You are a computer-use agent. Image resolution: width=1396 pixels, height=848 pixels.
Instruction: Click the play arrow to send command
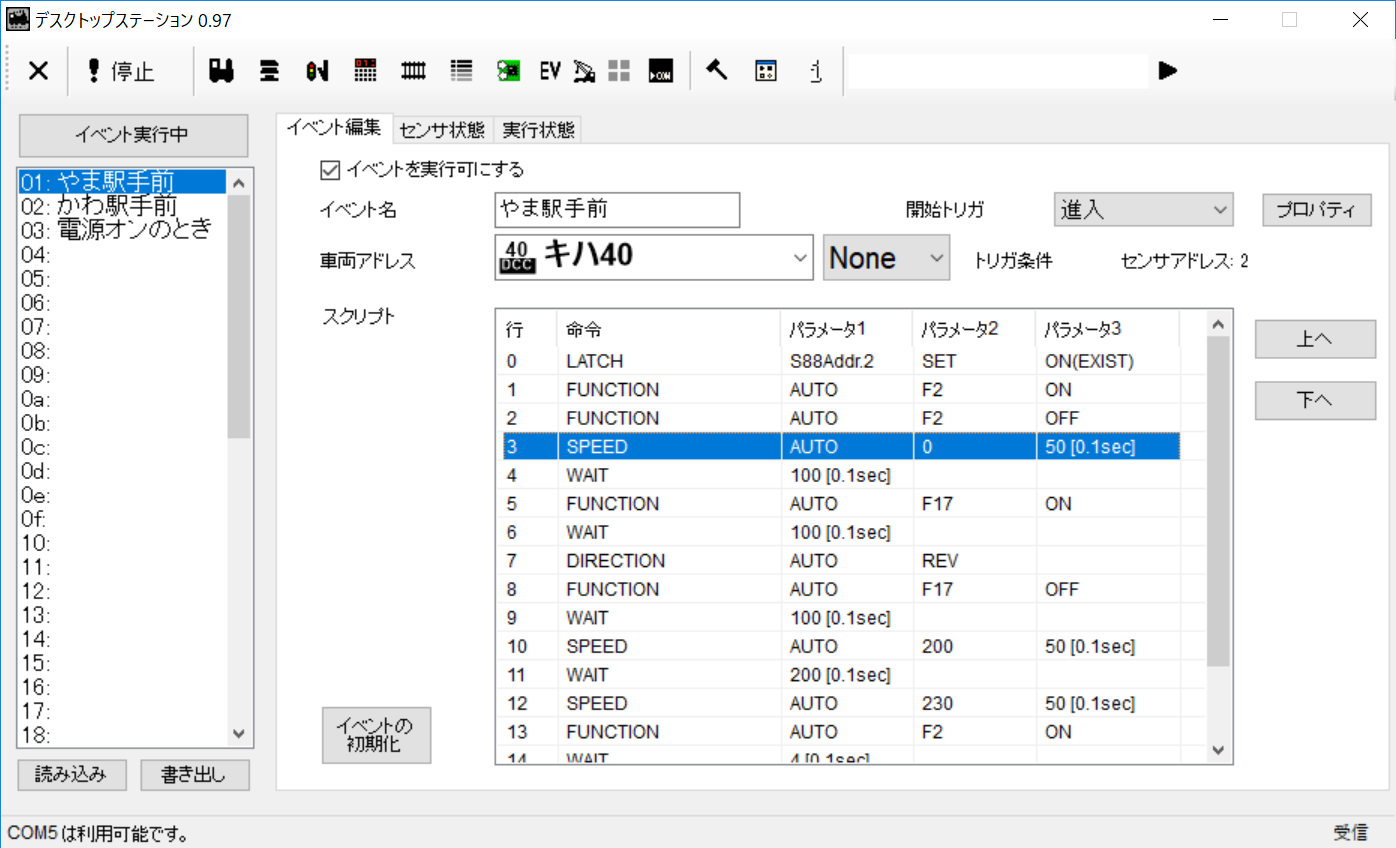click(1168, 70)
